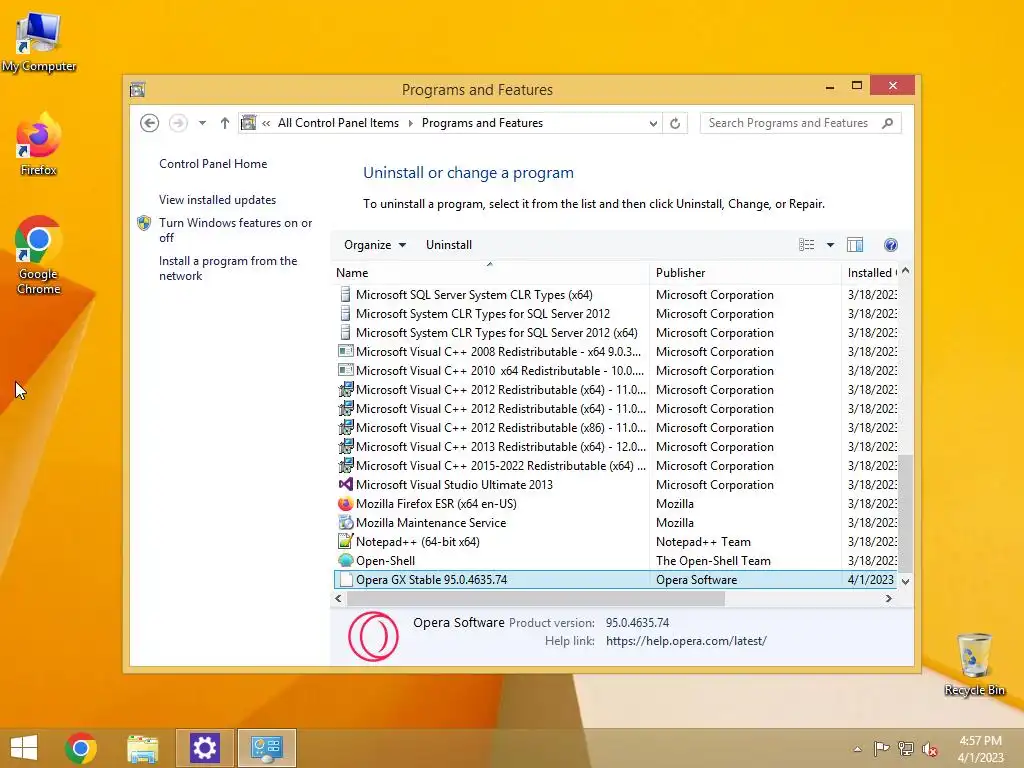The image size is (1024, 768).
Task: Open the Firefox desktop shortcut
Action: click(39, 145)
